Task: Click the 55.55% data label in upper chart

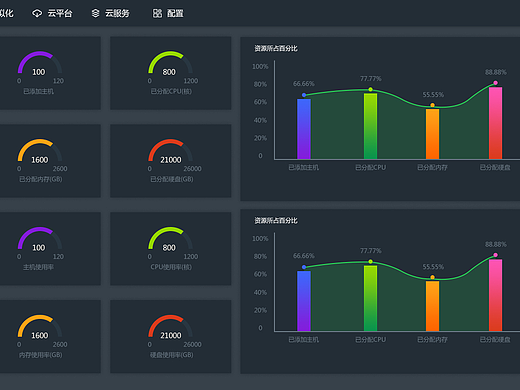Action: click(x=433, y=95)
